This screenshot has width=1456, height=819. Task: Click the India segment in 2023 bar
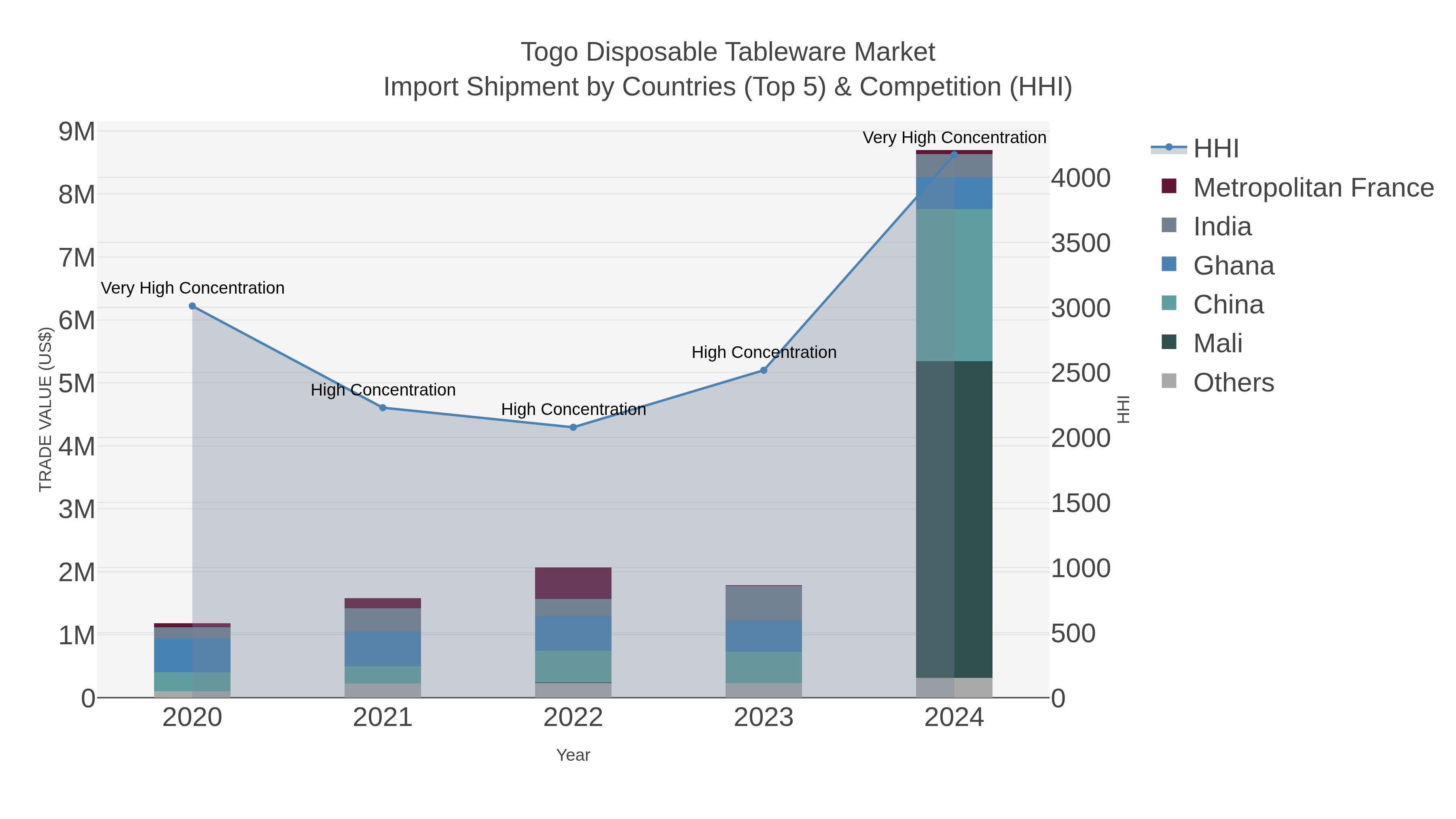pyautogui.click(x=764, y=604)
